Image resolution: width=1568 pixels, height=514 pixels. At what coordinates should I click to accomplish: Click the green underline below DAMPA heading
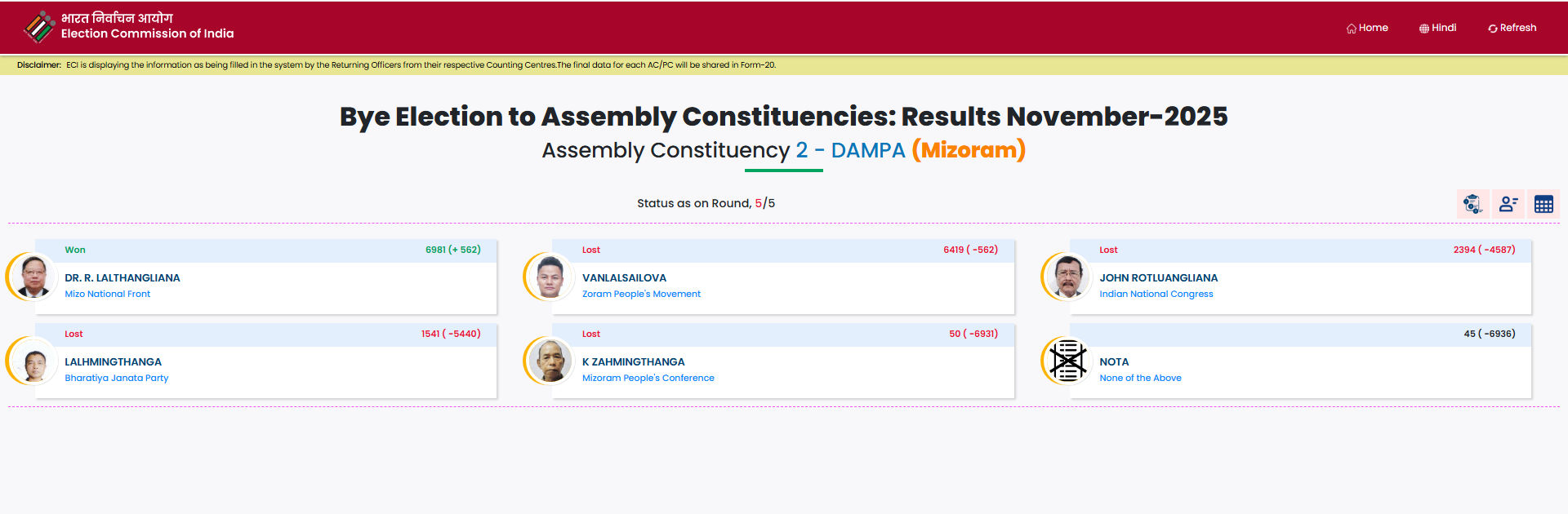[784, 171]
